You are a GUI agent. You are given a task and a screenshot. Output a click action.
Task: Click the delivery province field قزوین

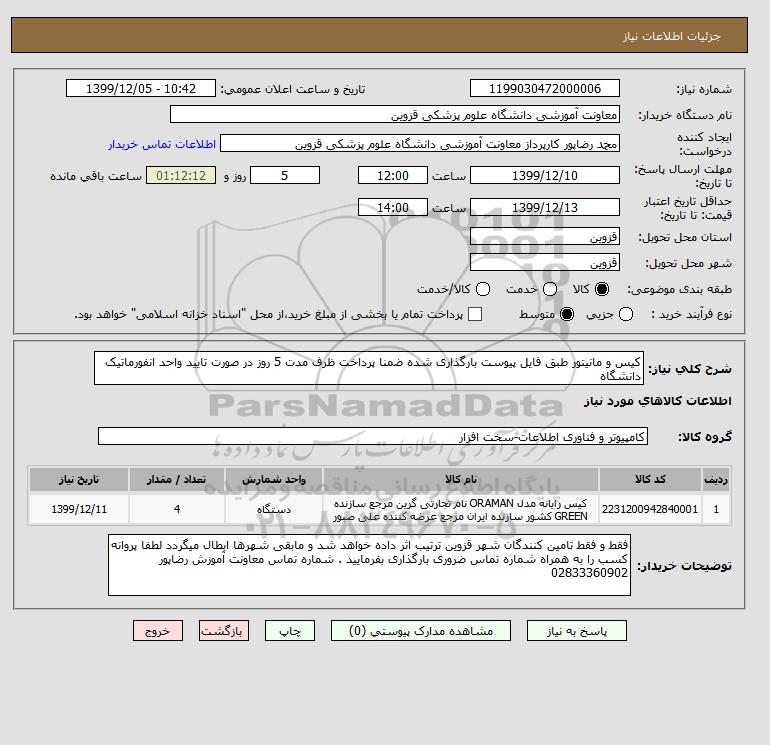tap(545, 237)
